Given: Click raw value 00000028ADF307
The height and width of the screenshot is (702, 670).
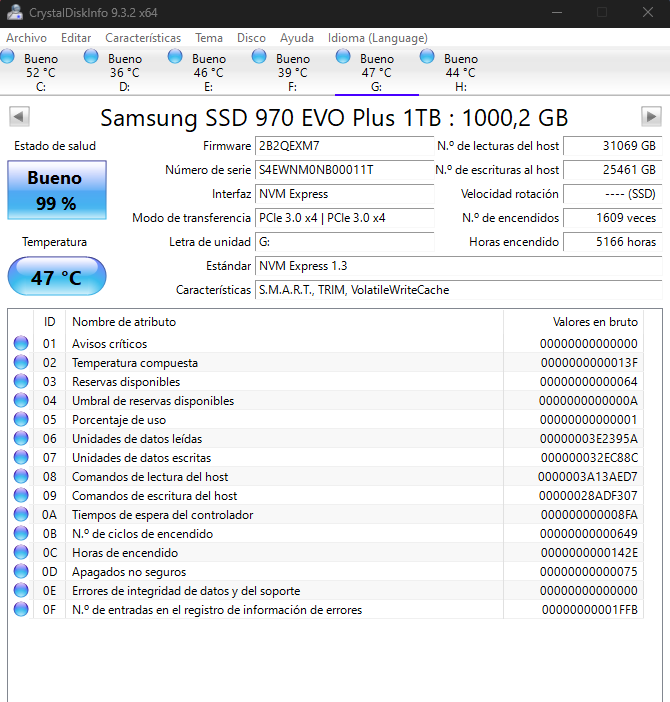Looking at the screenshot, I should pyautogui.click(x=588, y=496).
